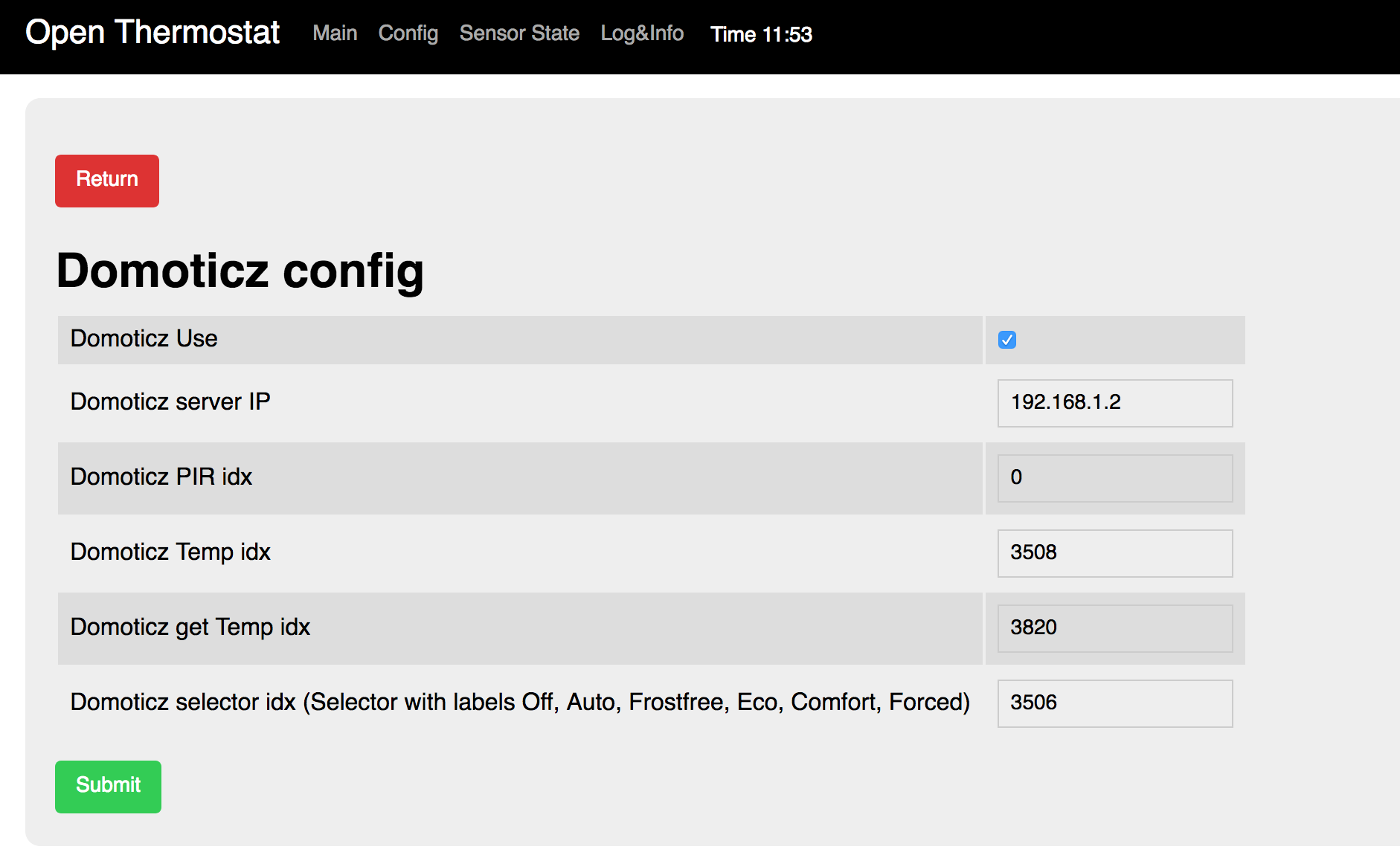This screenshot has width=1400, height=858.
Task: Click the Time 11:53 clock text
Action: 761,34
